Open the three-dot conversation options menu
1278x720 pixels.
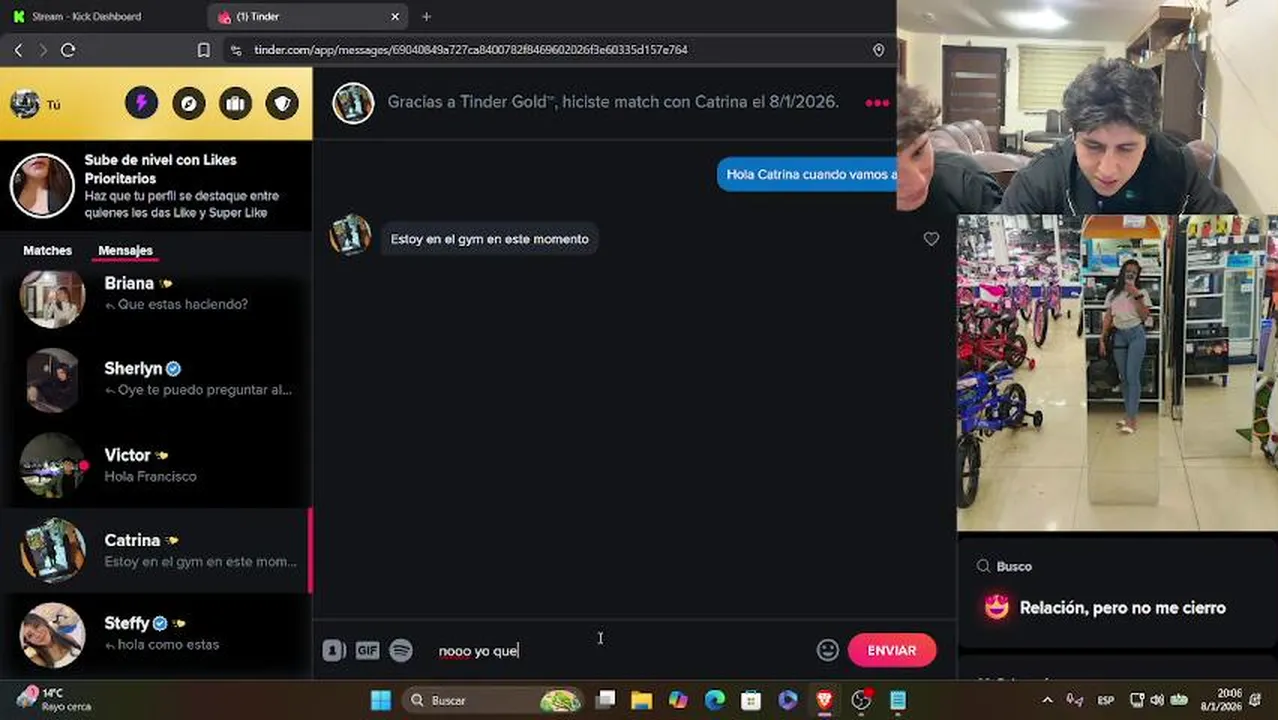tap(877, 103)
